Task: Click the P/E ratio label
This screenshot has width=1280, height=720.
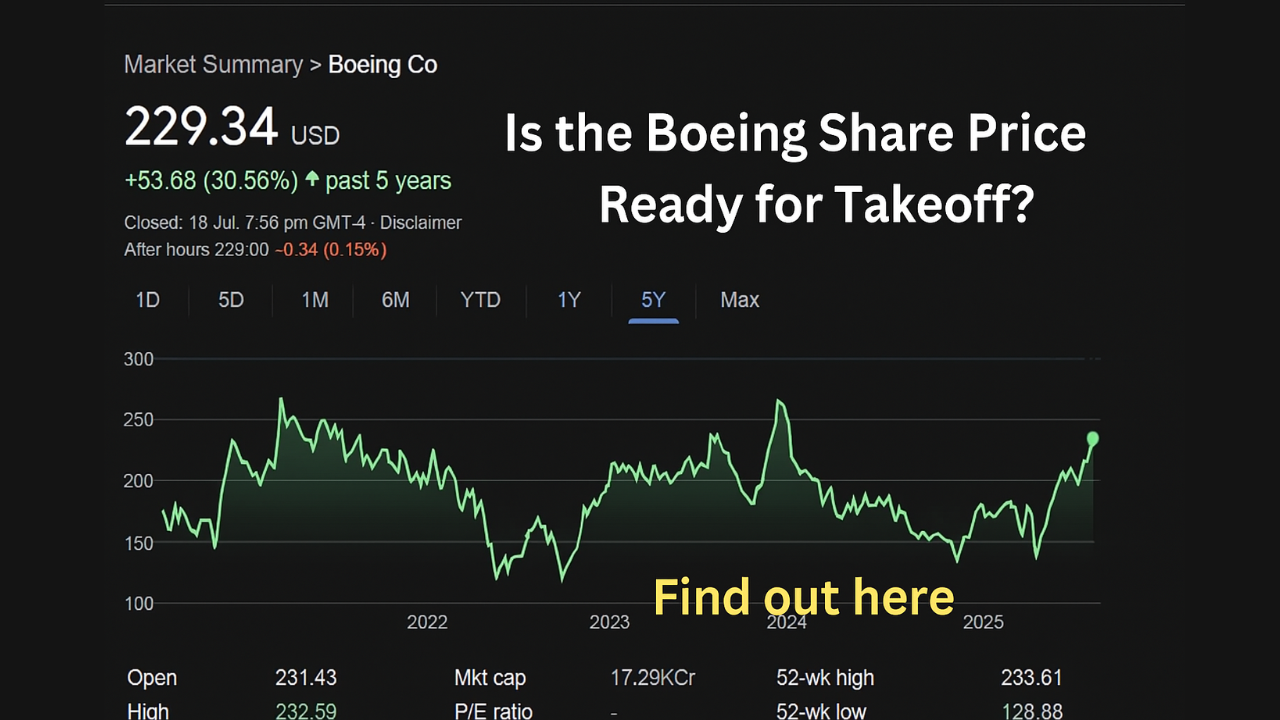Action: pos(494,711)
